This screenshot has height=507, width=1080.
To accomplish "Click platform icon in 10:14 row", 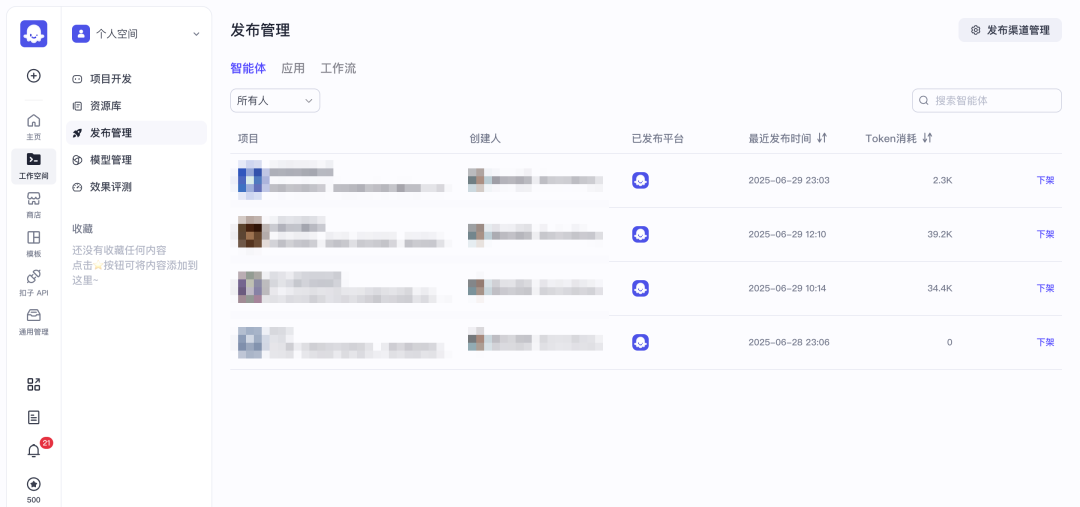I will click(x=641, y=288).
